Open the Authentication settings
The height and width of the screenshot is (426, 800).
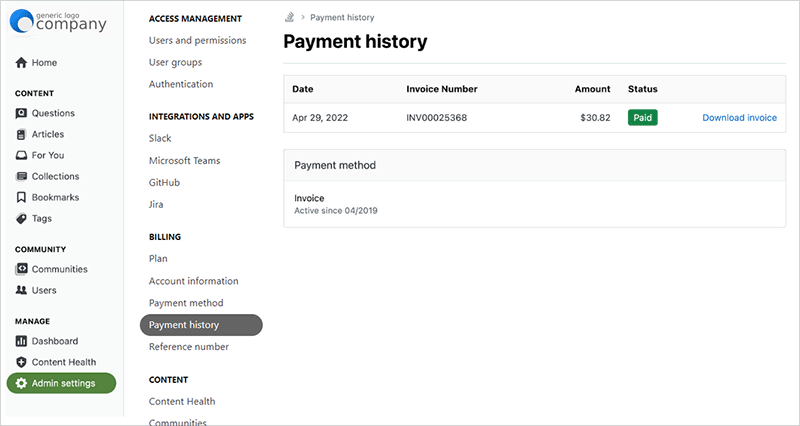(180, 84)
